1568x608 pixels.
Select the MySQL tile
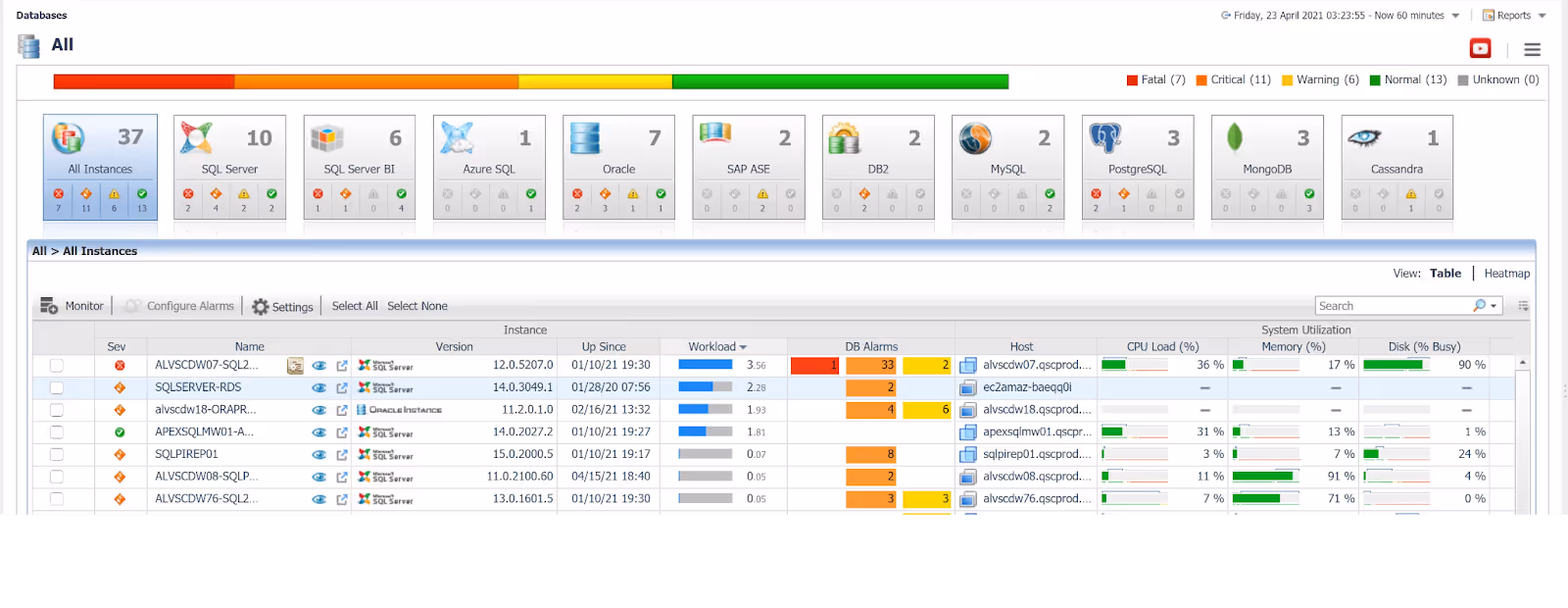[x=1007, y=168]
